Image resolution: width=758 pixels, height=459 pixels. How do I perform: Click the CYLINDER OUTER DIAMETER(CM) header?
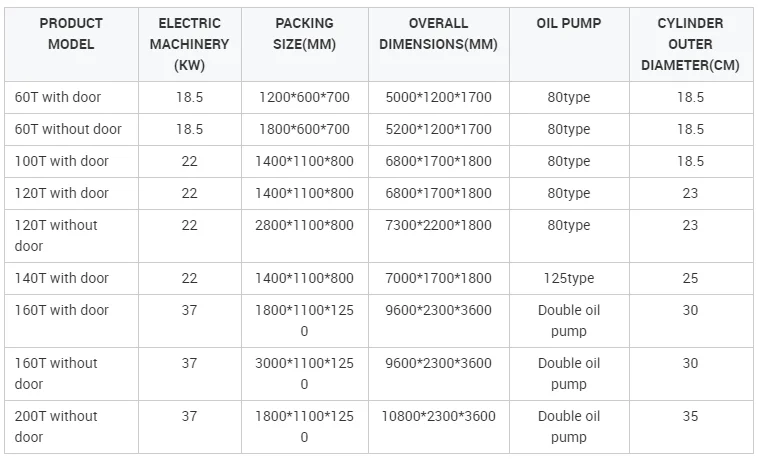pos(691,44)
